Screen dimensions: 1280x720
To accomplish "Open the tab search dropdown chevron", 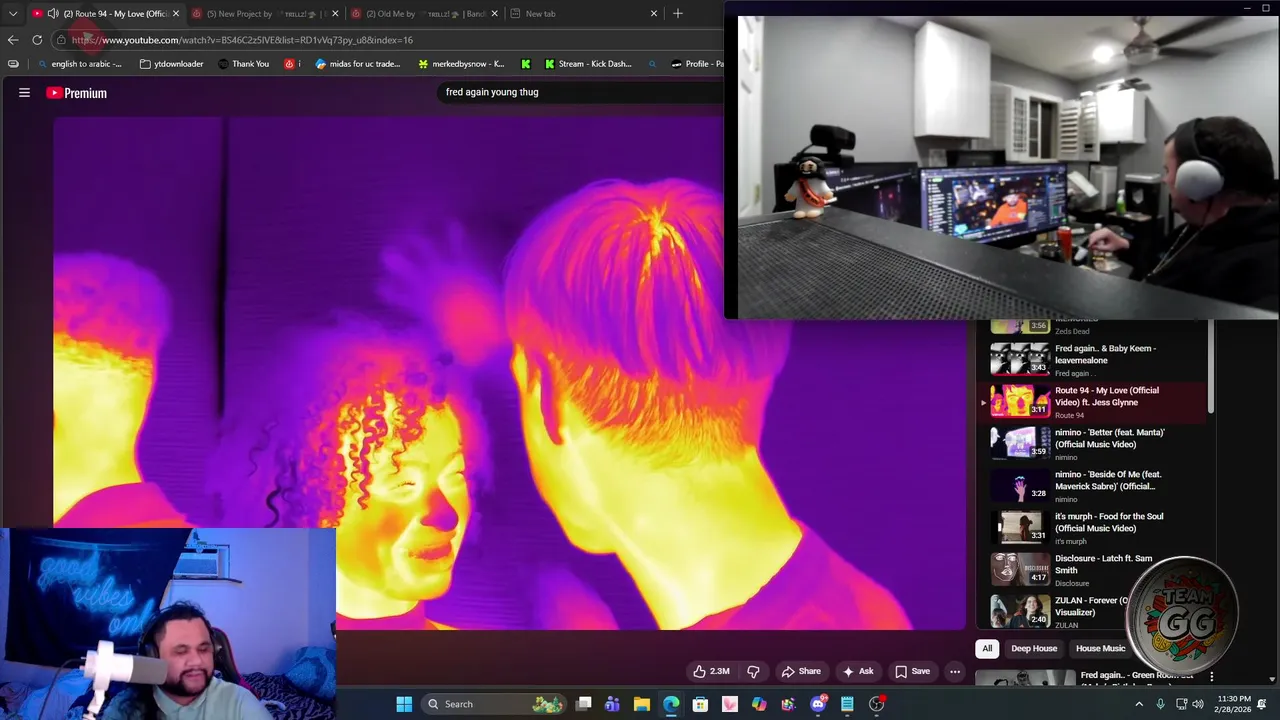I will coord(13,14).
